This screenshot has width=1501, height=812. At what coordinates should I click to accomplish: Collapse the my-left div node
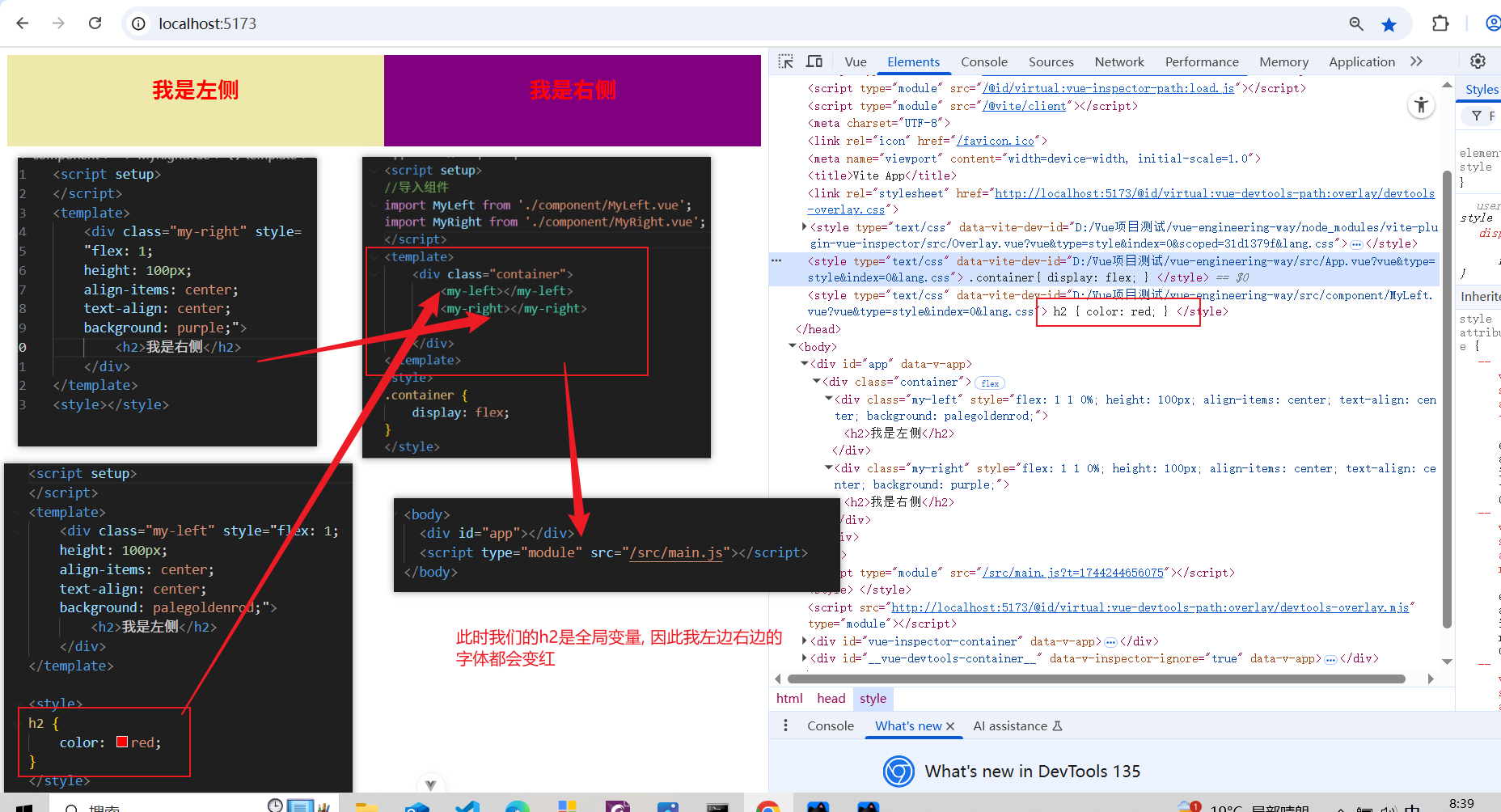[x=829, y=399]
